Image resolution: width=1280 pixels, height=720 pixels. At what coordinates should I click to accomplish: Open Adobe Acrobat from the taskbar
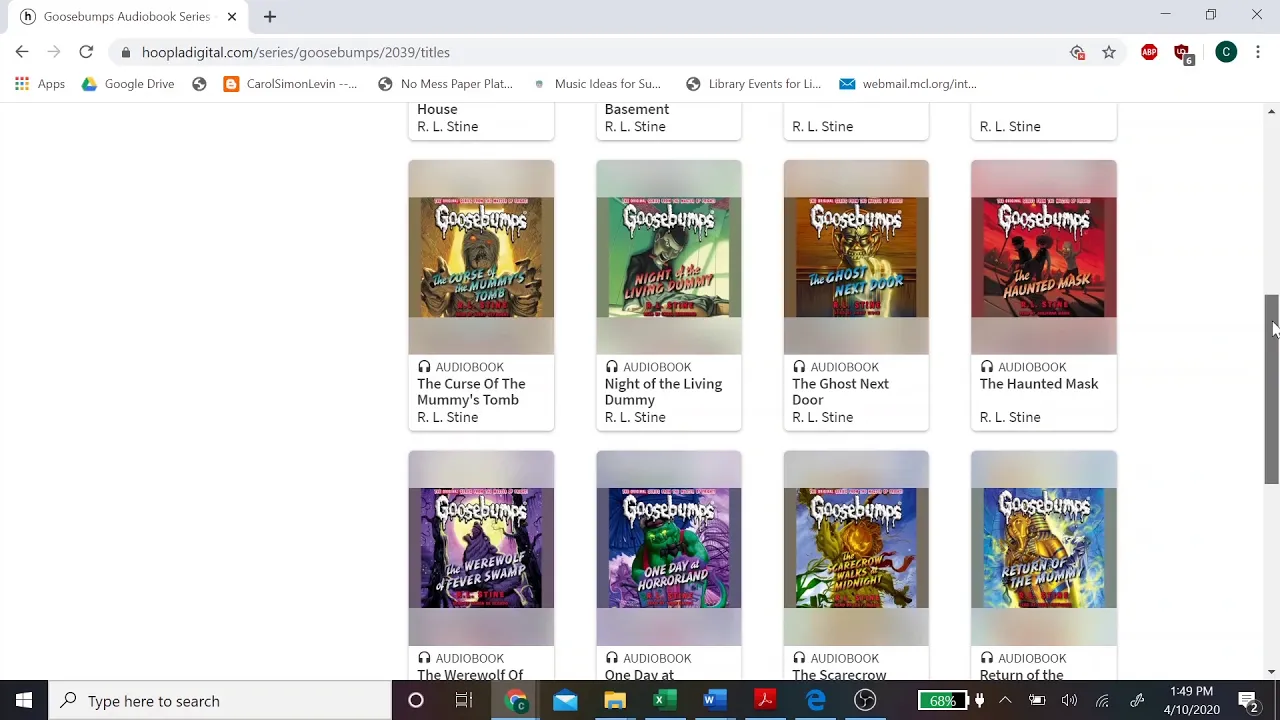click(765, 701)
